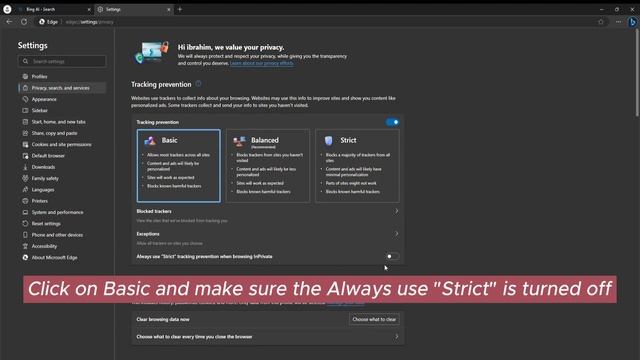The width and height of the screenshot is (640, 360).
Task: Expand Choose what to clear on close chevron
Action: click(x=396, y=337)
